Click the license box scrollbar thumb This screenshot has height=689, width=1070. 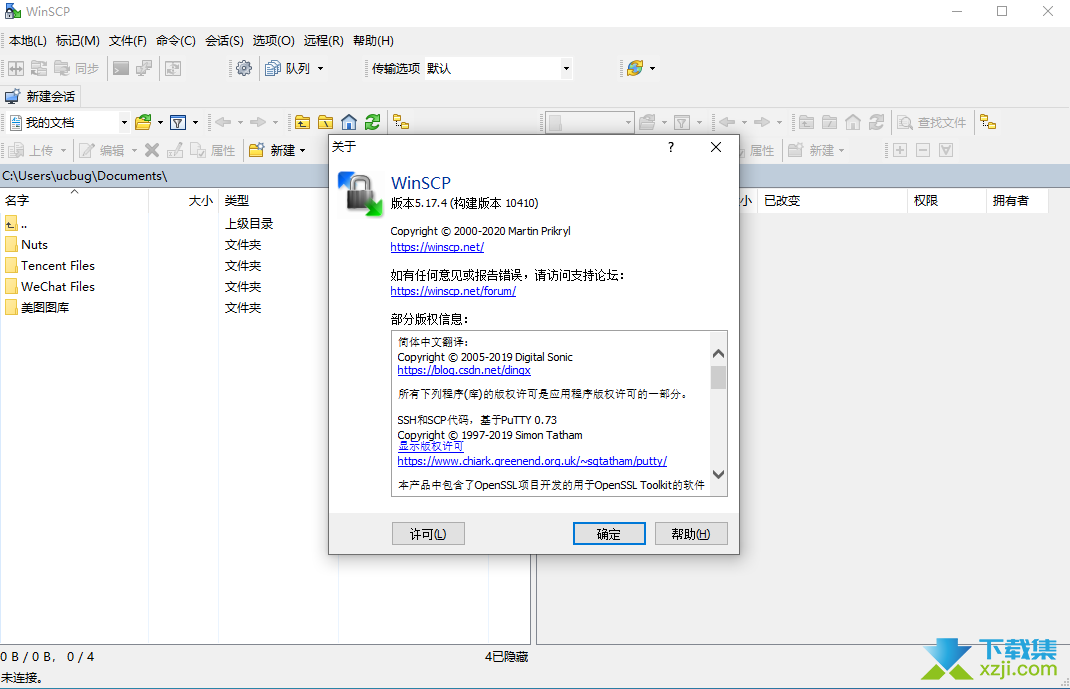718,377
